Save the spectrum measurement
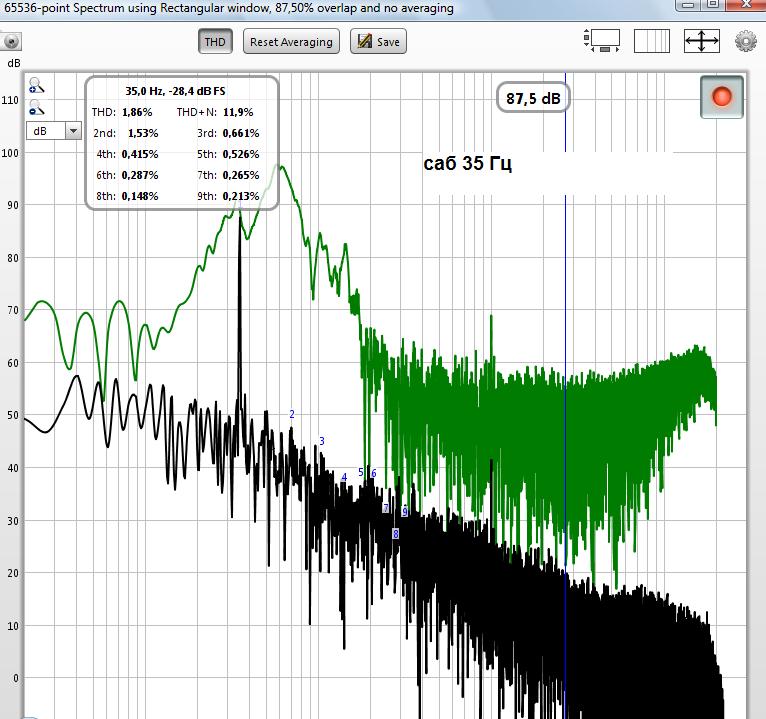The image size is (766, 719). (378, 42)
